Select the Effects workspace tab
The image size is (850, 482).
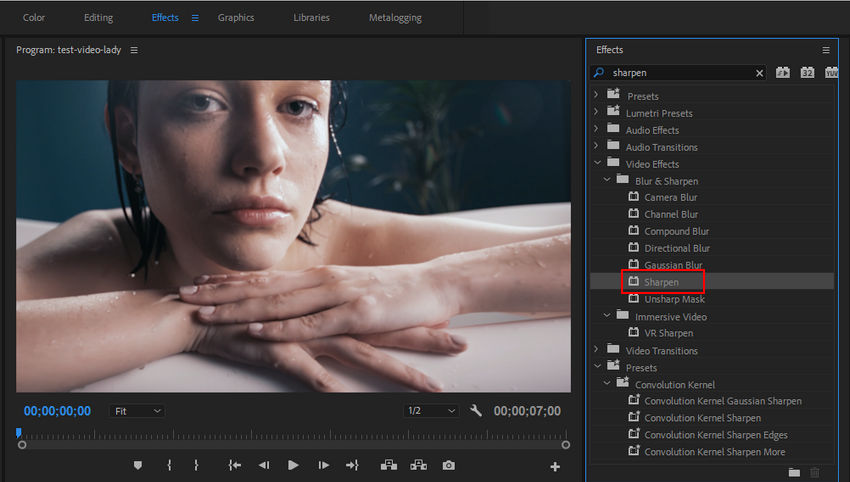point(165,17)
